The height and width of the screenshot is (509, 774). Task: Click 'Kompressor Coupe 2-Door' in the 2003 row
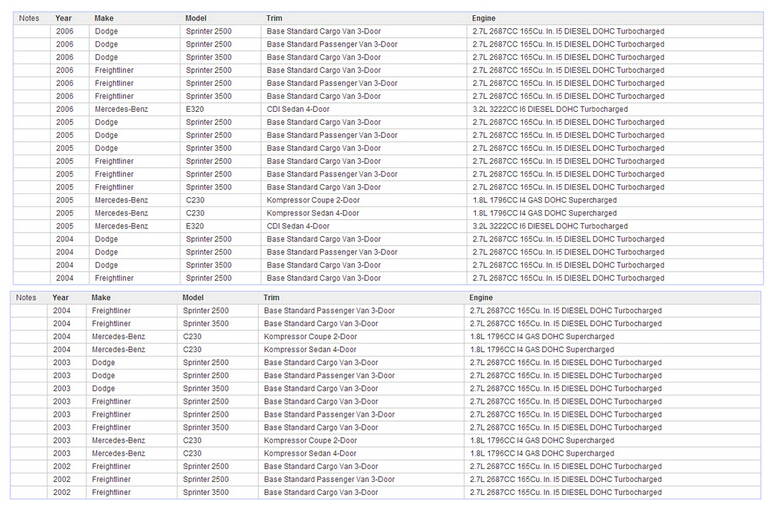310,440
